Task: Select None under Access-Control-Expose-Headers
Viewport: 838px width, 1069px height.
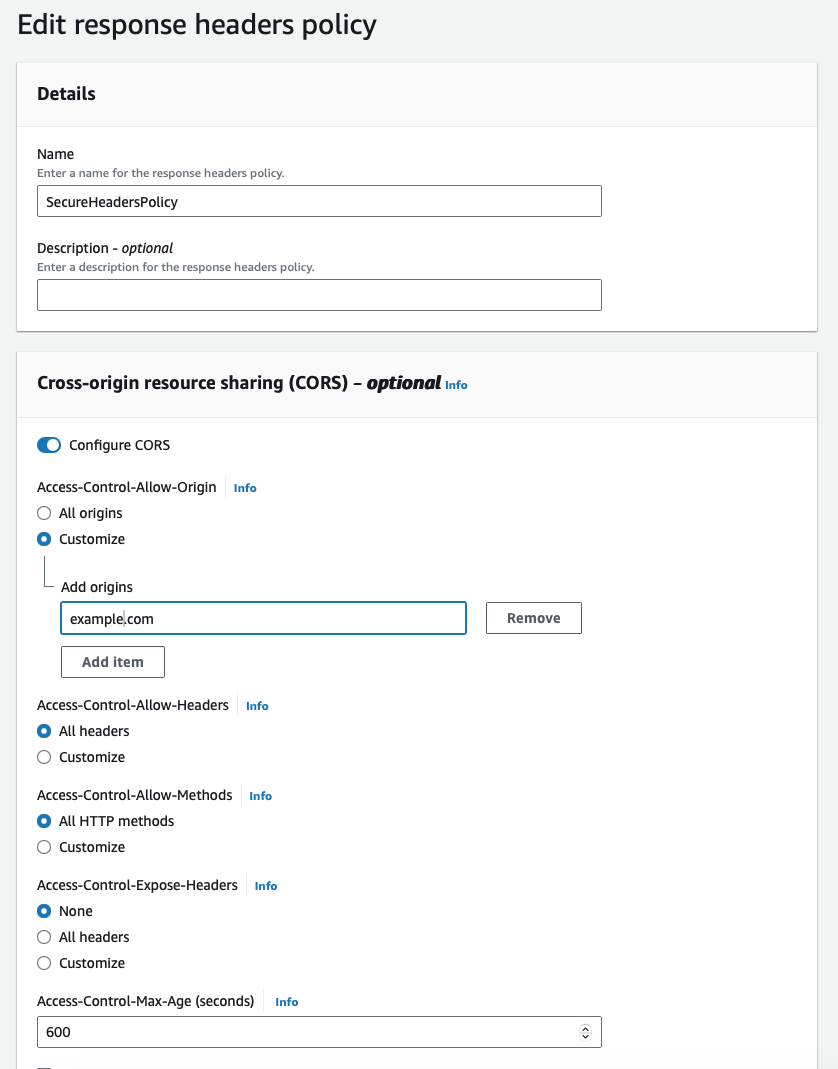Action: [x=44, y=911]
